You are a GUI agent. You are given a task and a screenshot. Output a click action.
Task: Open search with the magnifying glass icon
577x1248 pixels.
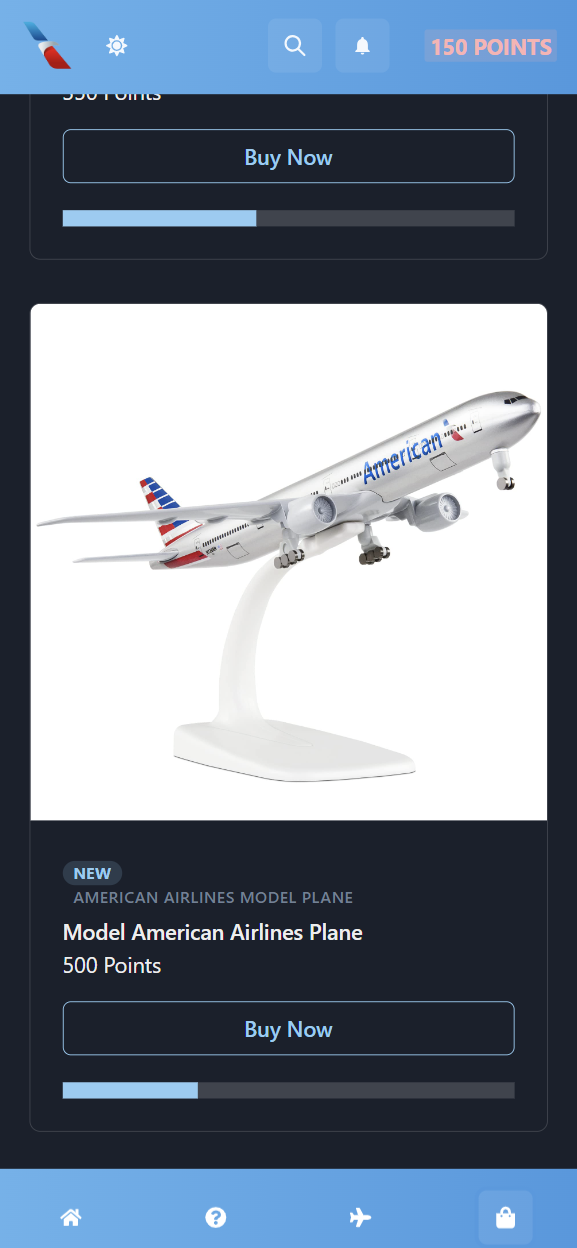[x=295, y=46]
